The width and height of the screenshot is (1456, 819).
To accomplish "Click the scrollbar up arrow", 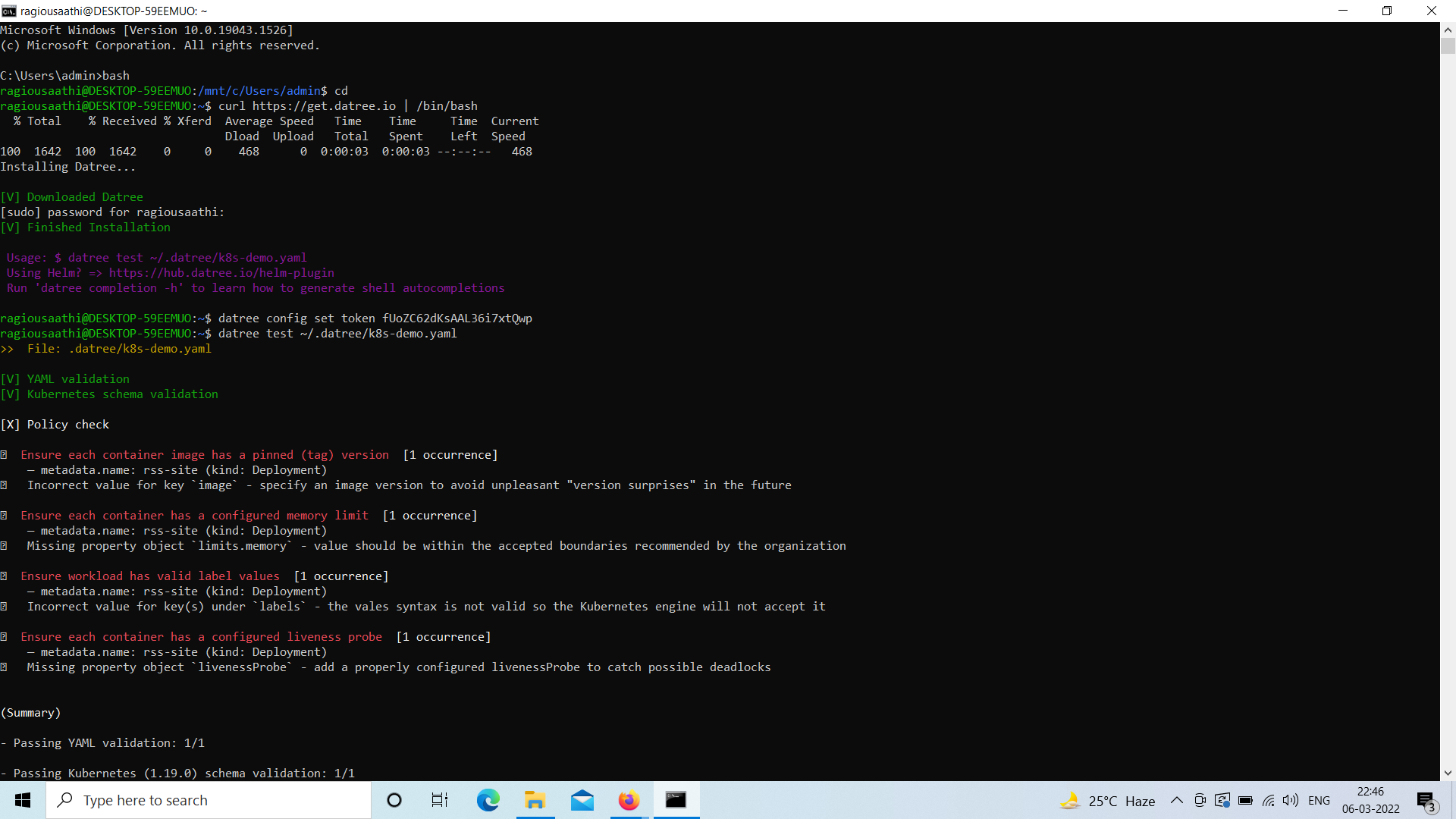I will coord(1448,30).
